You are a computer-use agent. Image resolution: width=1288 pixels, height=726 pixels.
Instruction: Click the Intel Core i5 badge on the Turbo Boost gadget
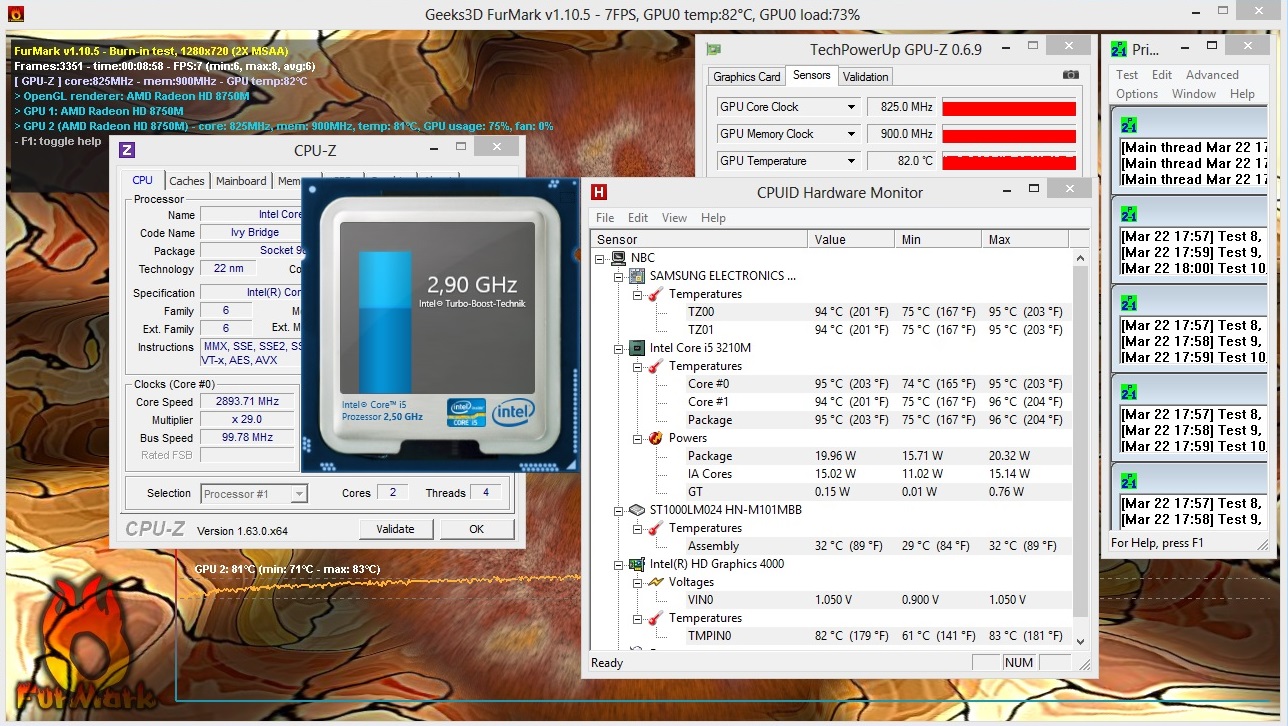tap(467, 411)
